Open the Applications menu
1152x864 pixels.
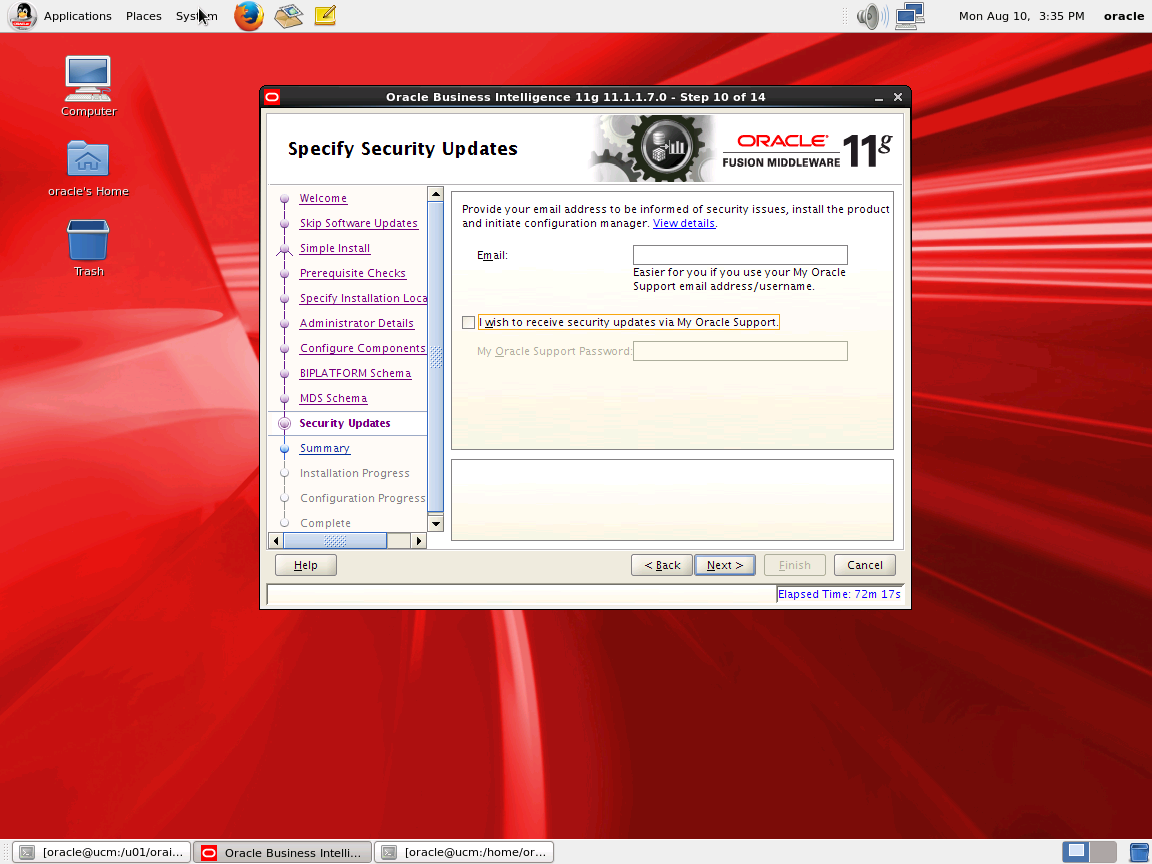(77, 15)
